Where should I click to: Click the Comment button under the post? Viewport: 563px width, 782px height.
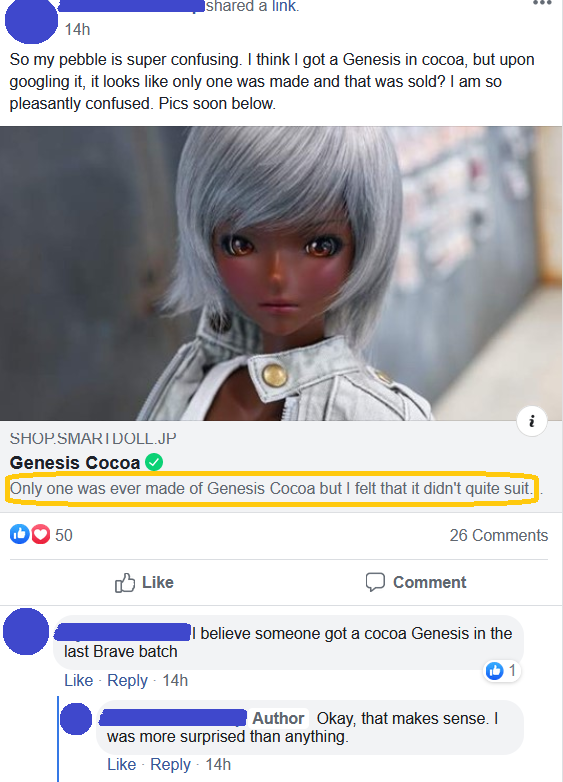click(x=416, y=582)
